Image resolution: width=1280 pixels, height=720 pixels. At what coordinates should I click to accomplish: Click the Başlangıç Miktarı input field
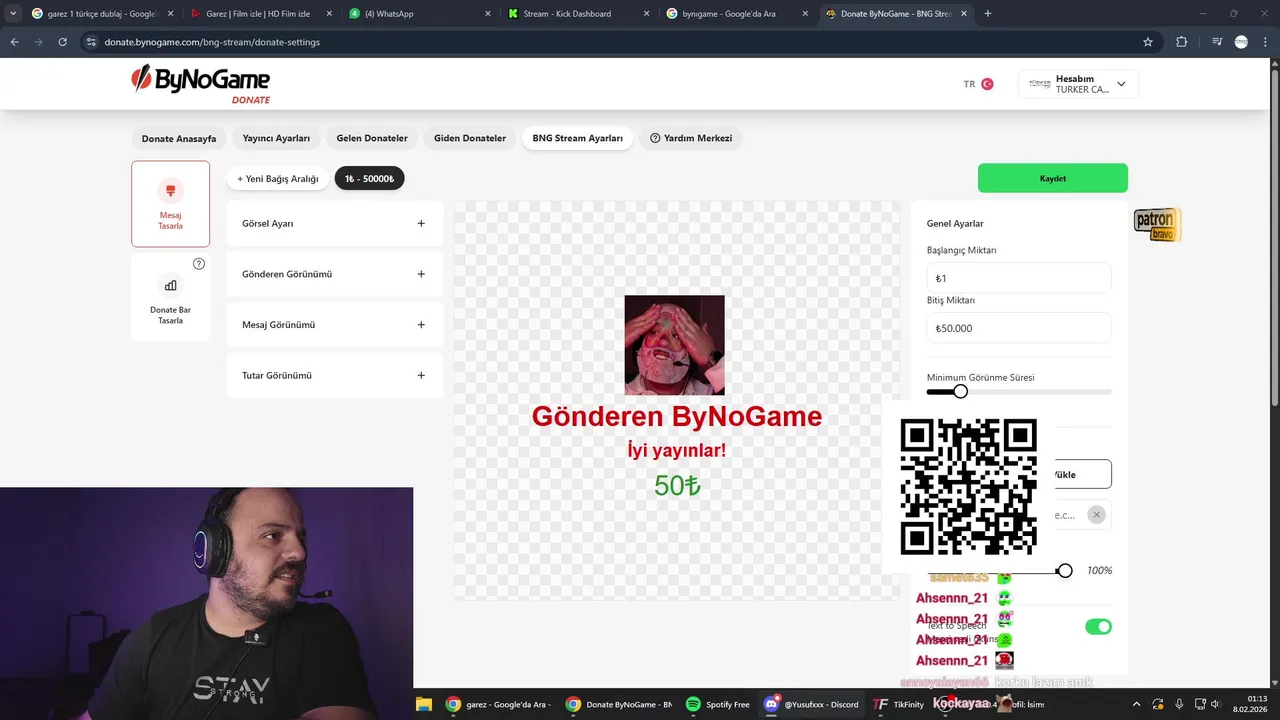tap(1019, 278)
